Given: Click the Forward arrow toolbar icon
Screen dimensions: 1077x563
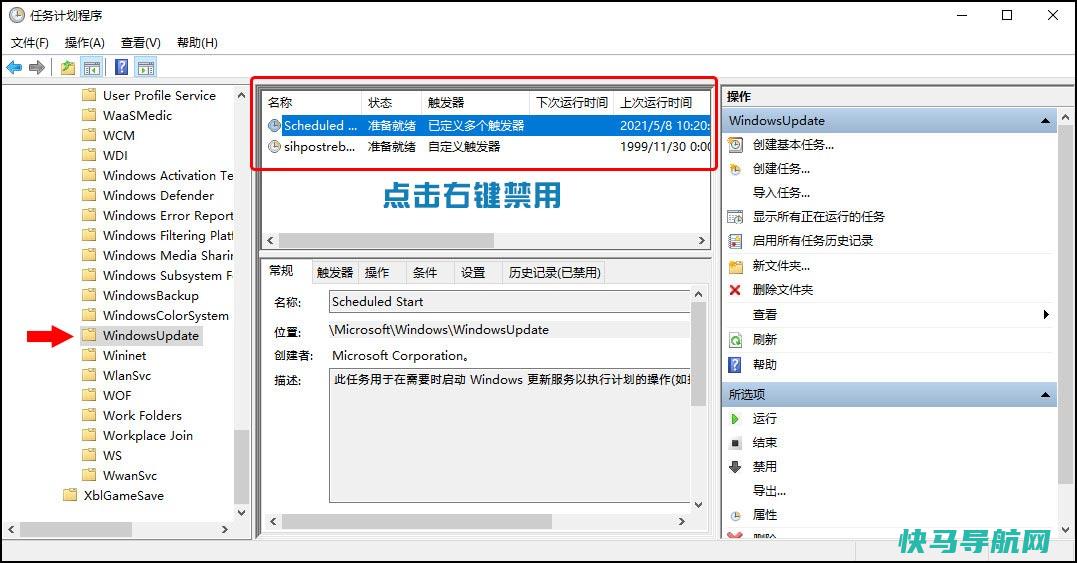Looking at the screenshot, I should click(37, 67).
